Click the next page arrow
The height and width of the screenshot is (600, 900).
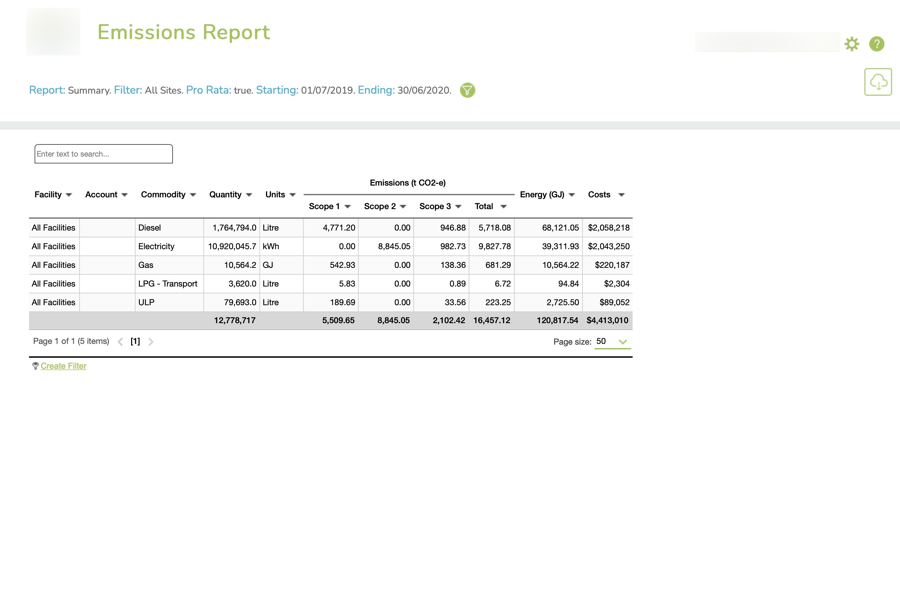pyautogui.click(x=151, y=341)
